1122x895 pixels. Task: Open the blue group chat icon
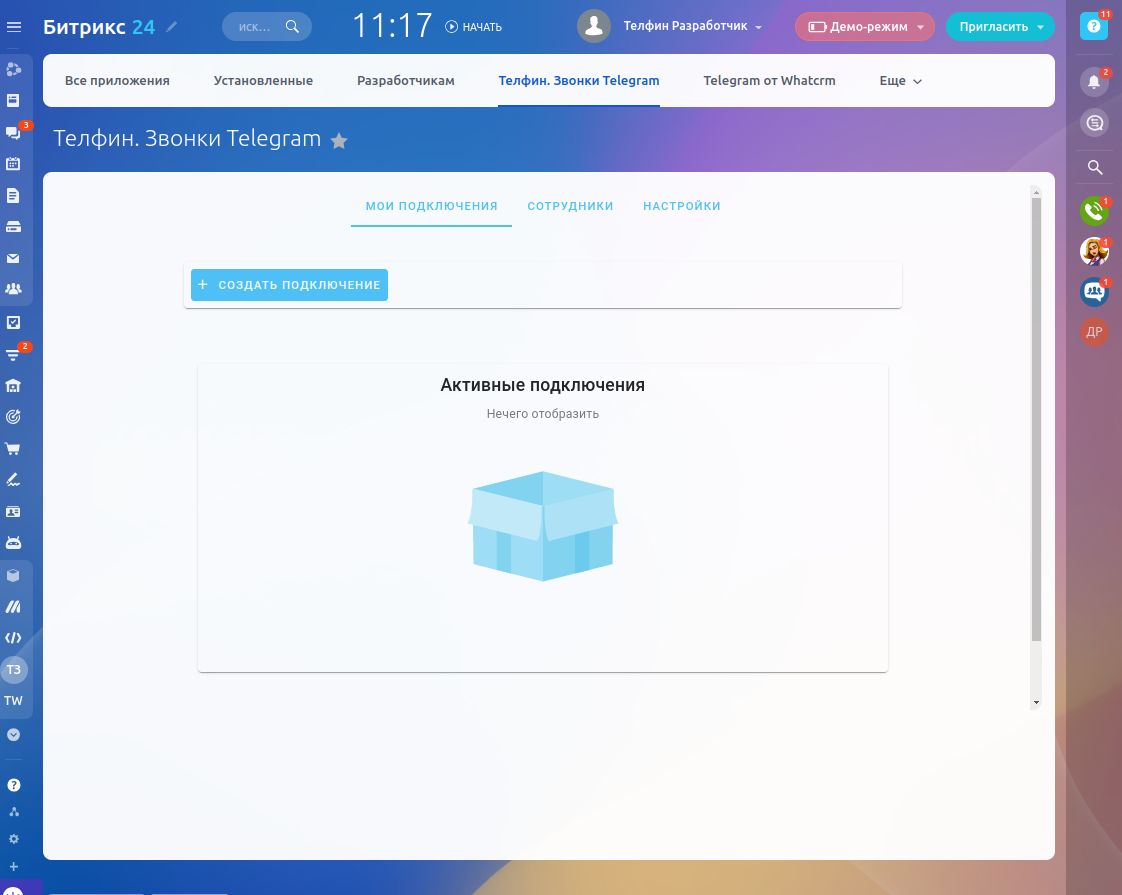coord(1094,291)
